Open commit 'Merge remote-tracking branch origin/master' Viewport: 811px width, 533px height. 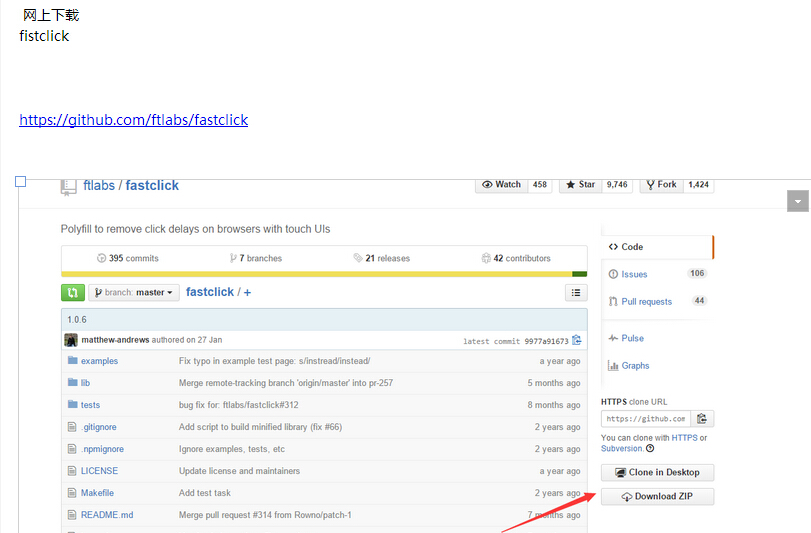tap(286, 383)
